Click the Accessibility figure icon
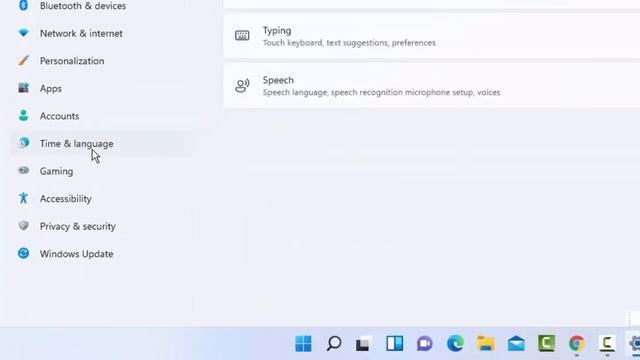The height and width of the screenshot is (360, 640). tap(24, 198)
